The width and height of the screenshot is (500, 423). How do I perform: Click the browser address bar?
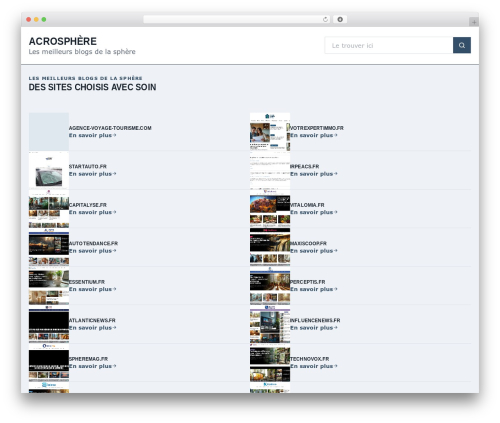coord(237,19)
